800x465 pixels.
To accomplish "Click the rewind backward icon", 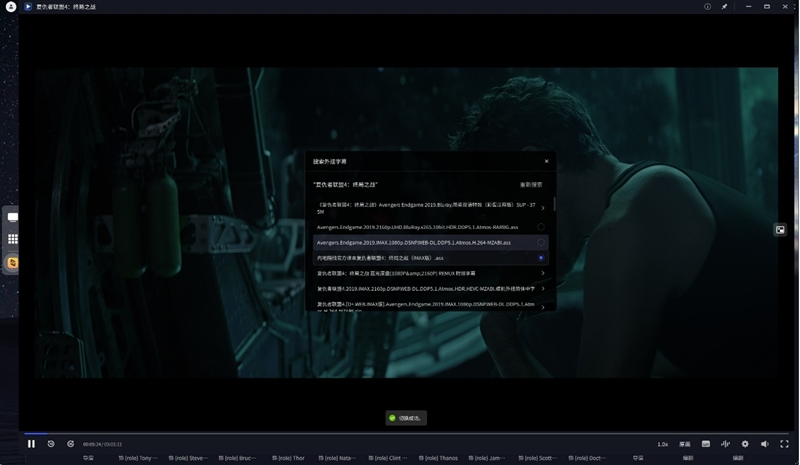I will [51, 444].
